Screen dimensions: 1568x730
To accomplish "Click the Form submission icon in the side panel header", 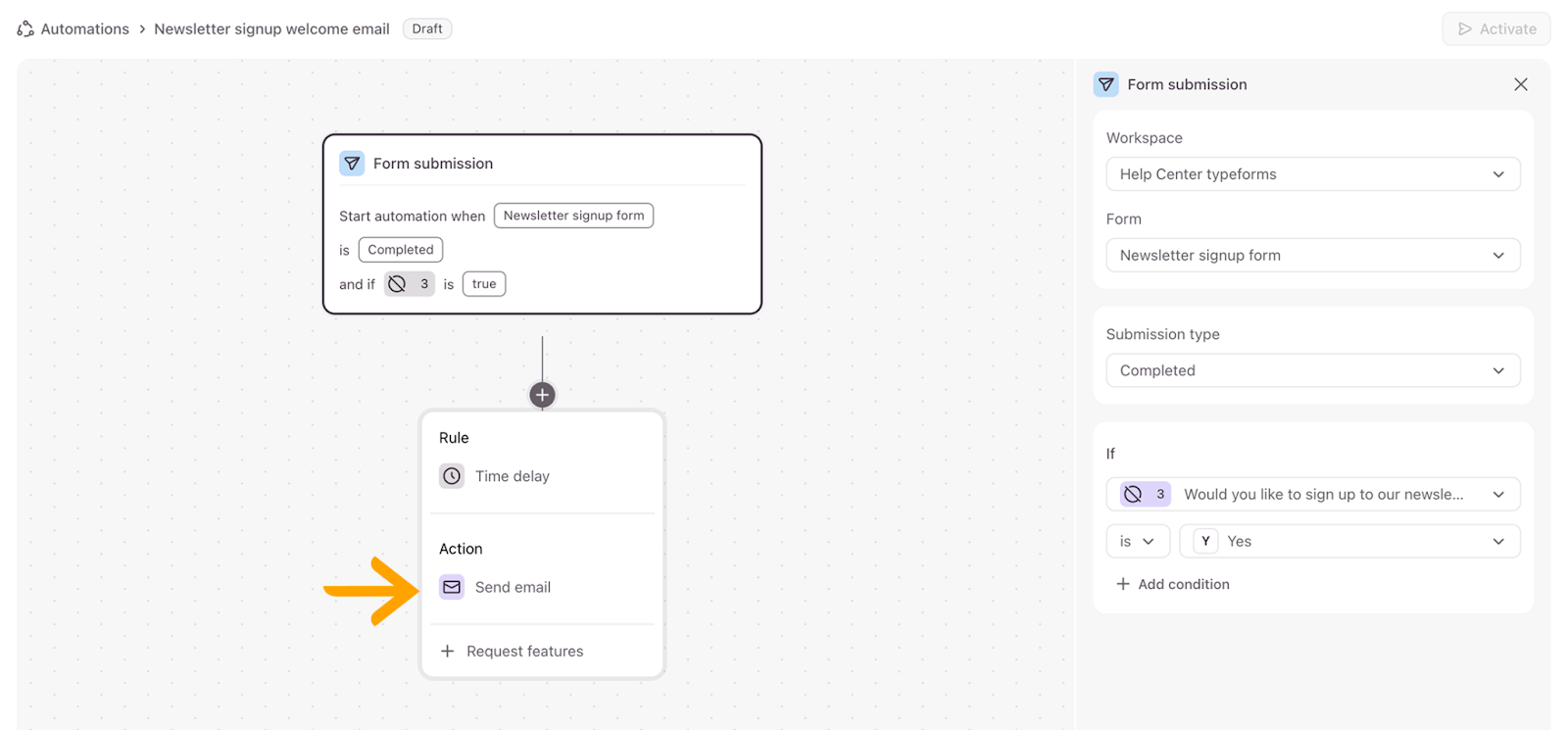I will tap(1105, 84).
